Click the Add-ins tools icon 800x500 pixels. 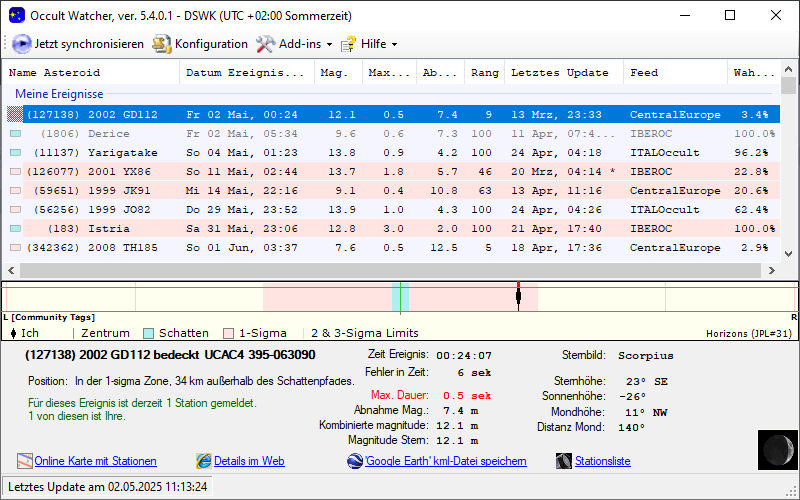click(265, 44)
